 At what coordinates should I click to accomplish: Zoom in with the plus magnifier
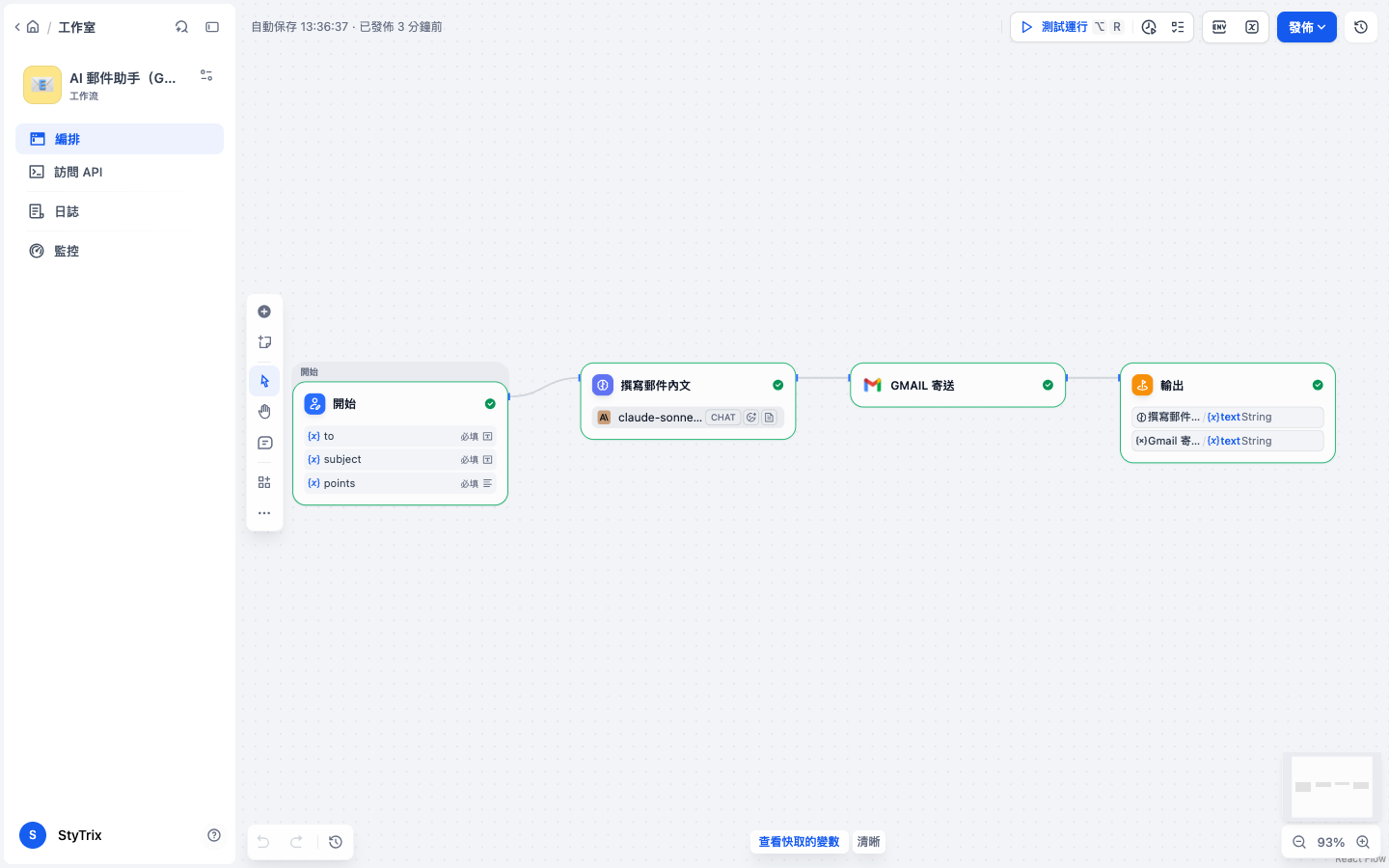coord(1363,842)
